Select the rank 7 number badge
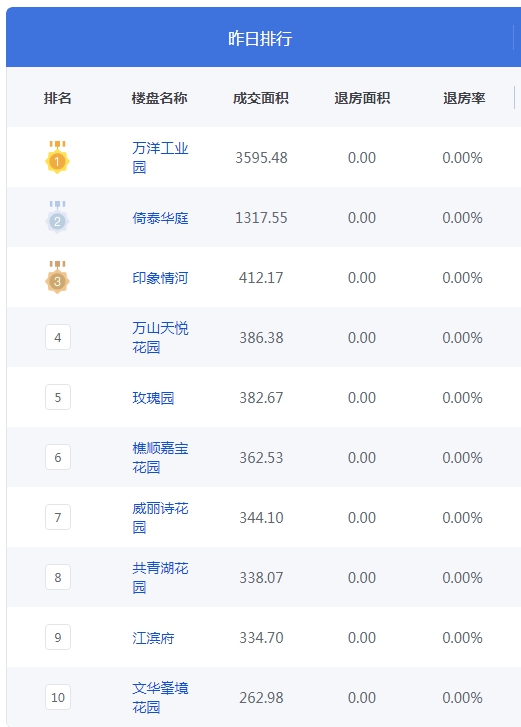Image resolution: width=521 pixels, height=727 pixels. click(x=58, y=517)
